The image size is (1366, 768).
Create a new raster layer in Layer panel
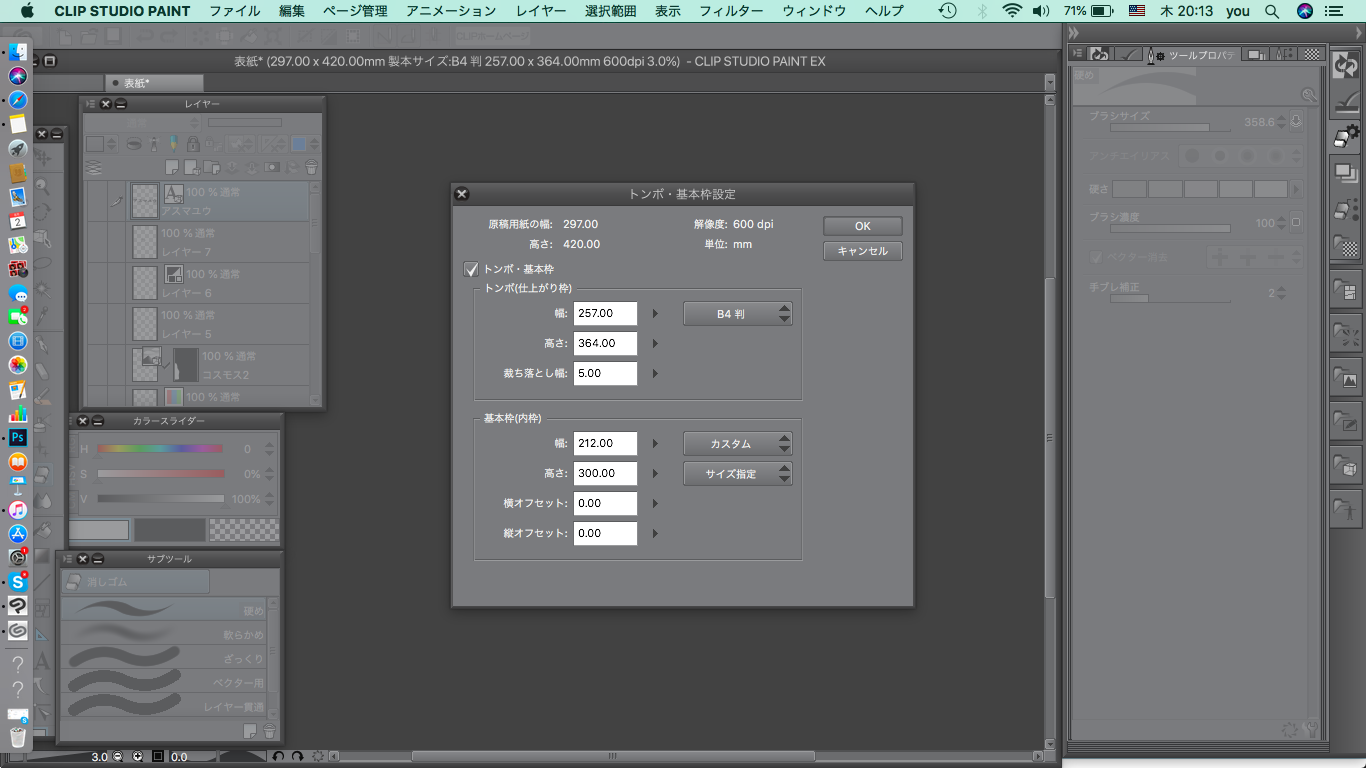pos(172,168)
